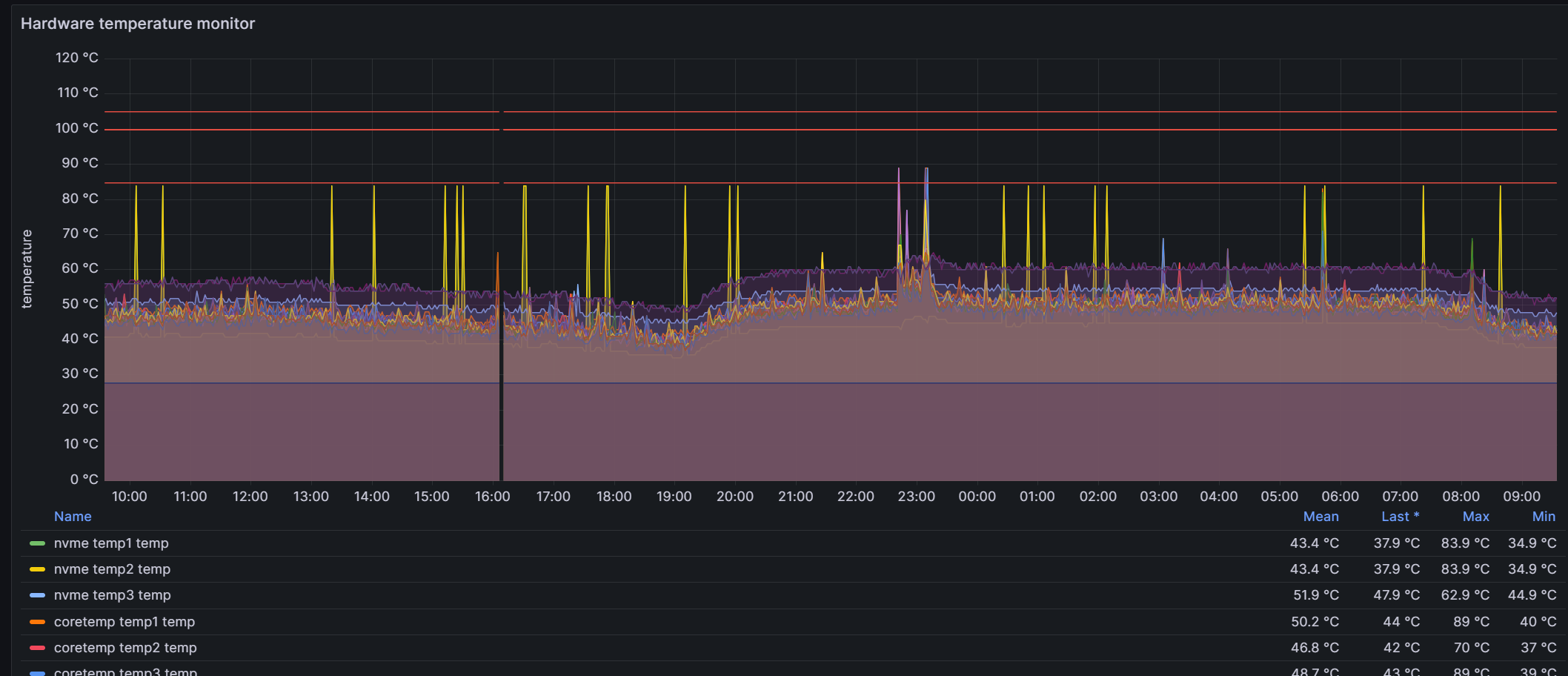
Task: Sort legend by the Max column
Action: tap(1475, 517)
